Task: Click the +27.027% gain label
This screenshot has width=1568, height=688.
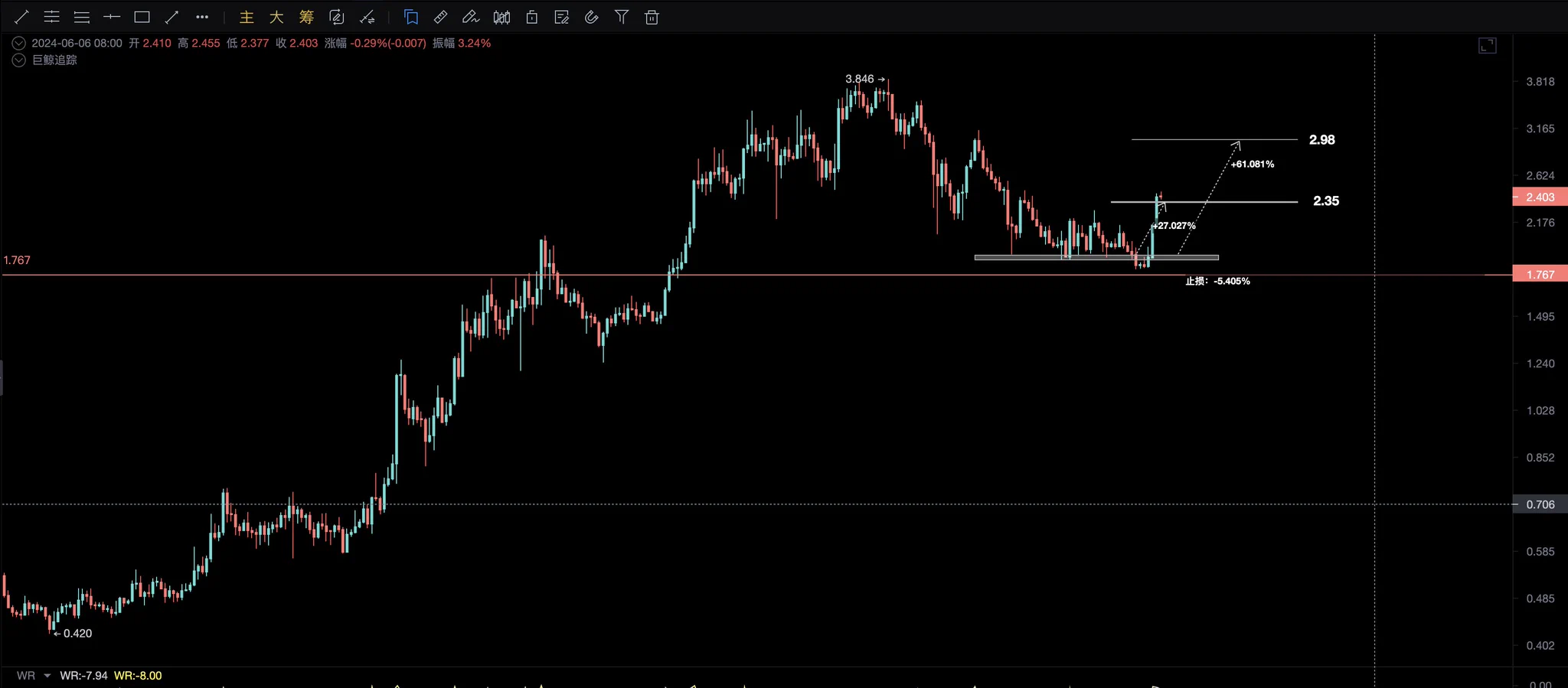Action: [x=1174, y=226]
